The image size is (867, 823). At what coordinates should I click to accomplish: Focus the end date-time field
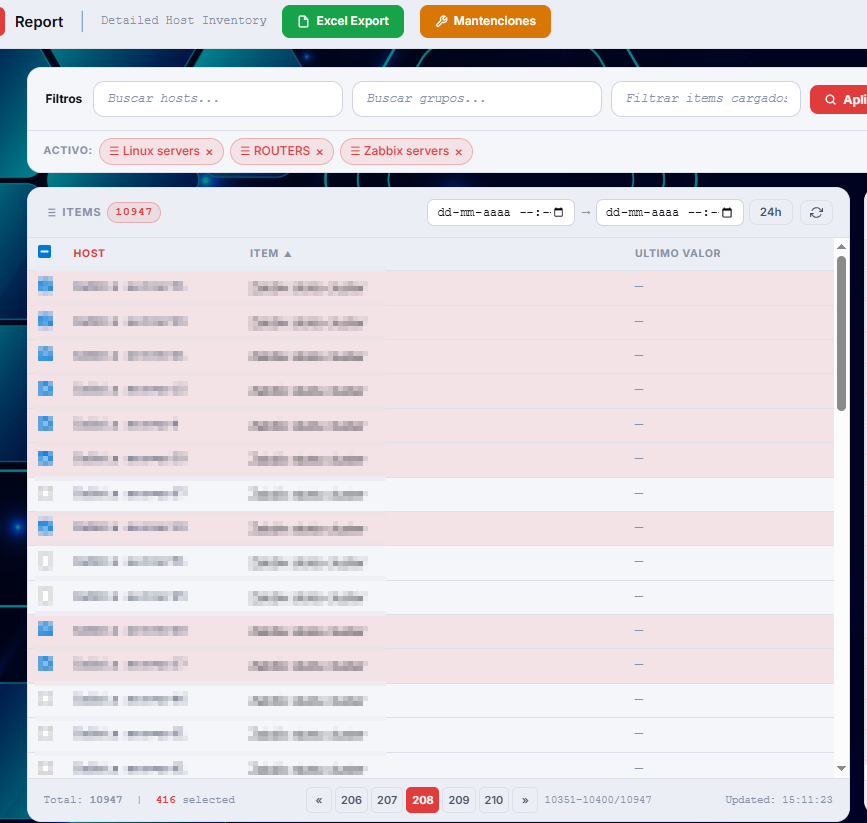[x=669, y=212]
